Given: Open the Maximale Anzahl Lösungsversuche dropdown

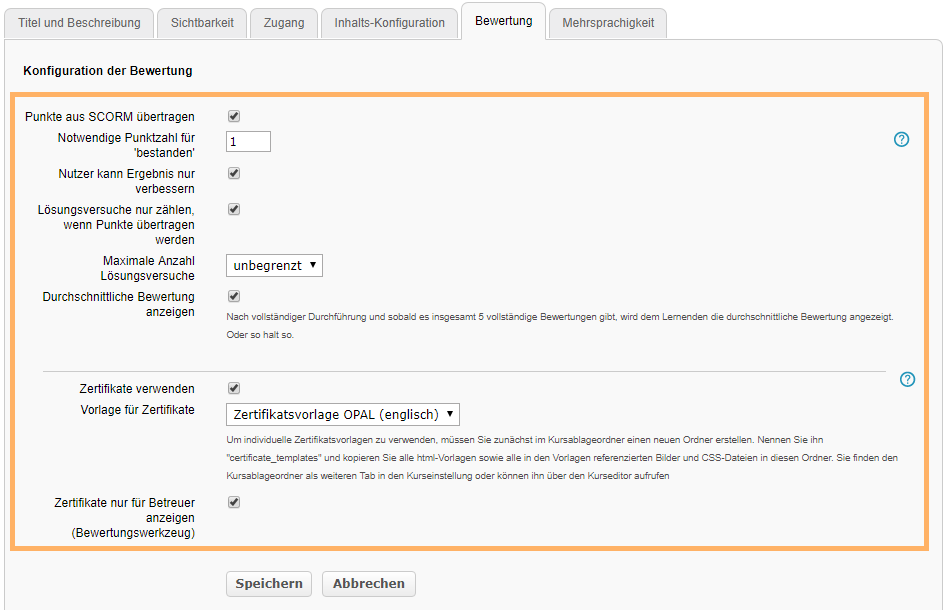Looking at the screenshot, I should click(273, 265).
